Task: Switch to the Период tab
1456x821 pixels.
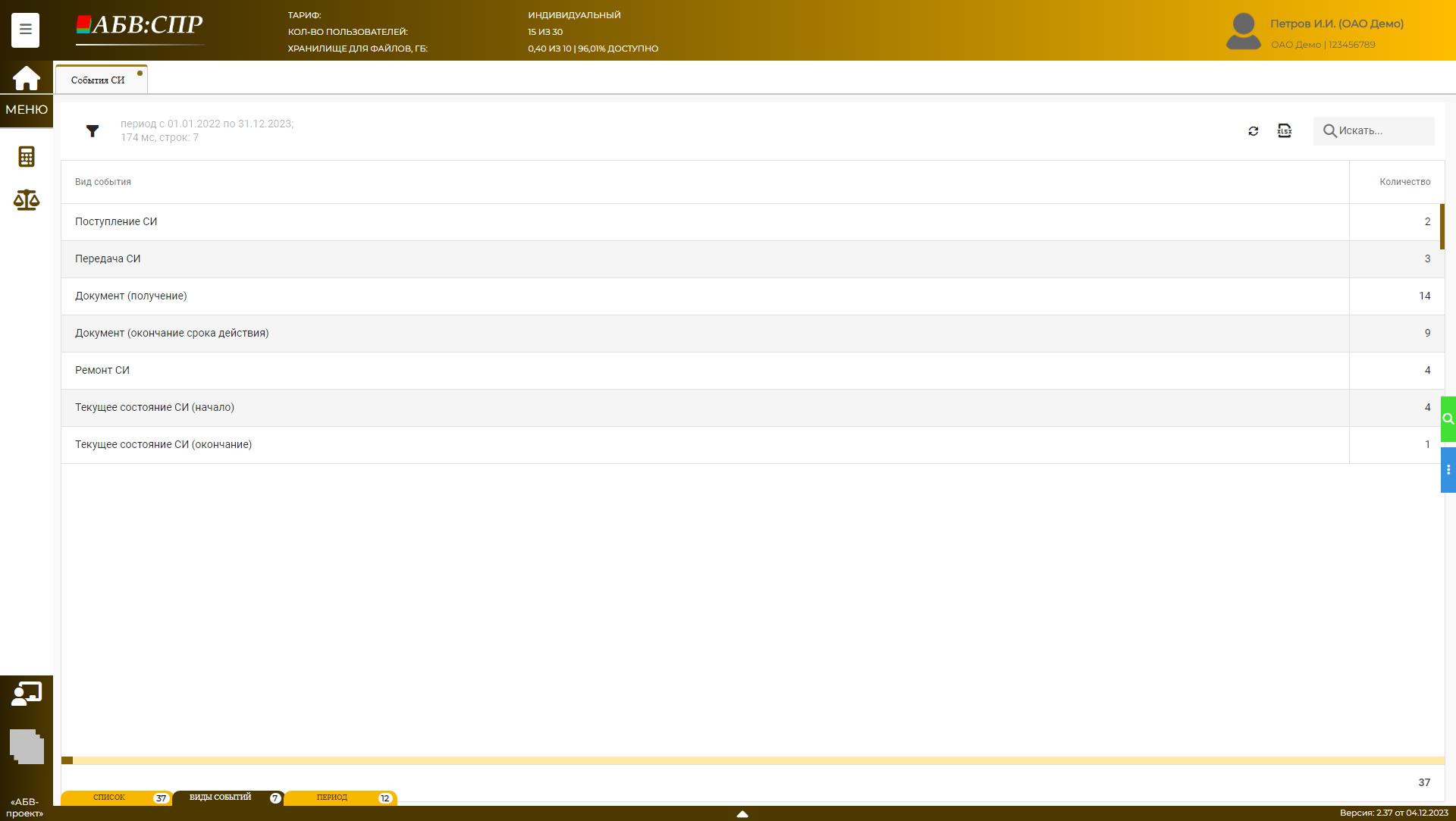Action: [332, 797]
